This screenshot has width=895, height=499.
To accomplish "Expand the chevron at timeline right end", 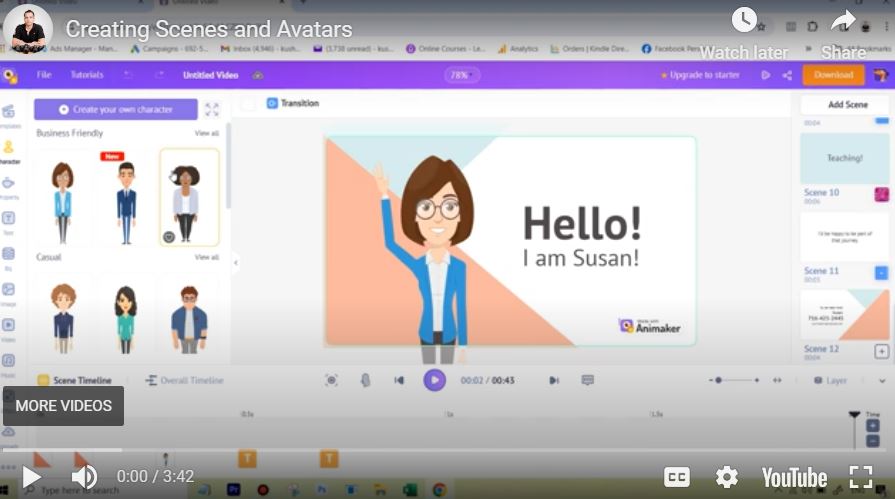I will tap(882, 381).
